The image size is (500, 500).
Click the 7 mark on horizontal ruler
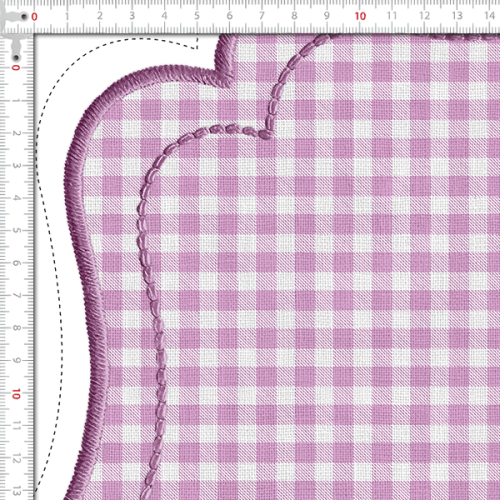[262, 16]
